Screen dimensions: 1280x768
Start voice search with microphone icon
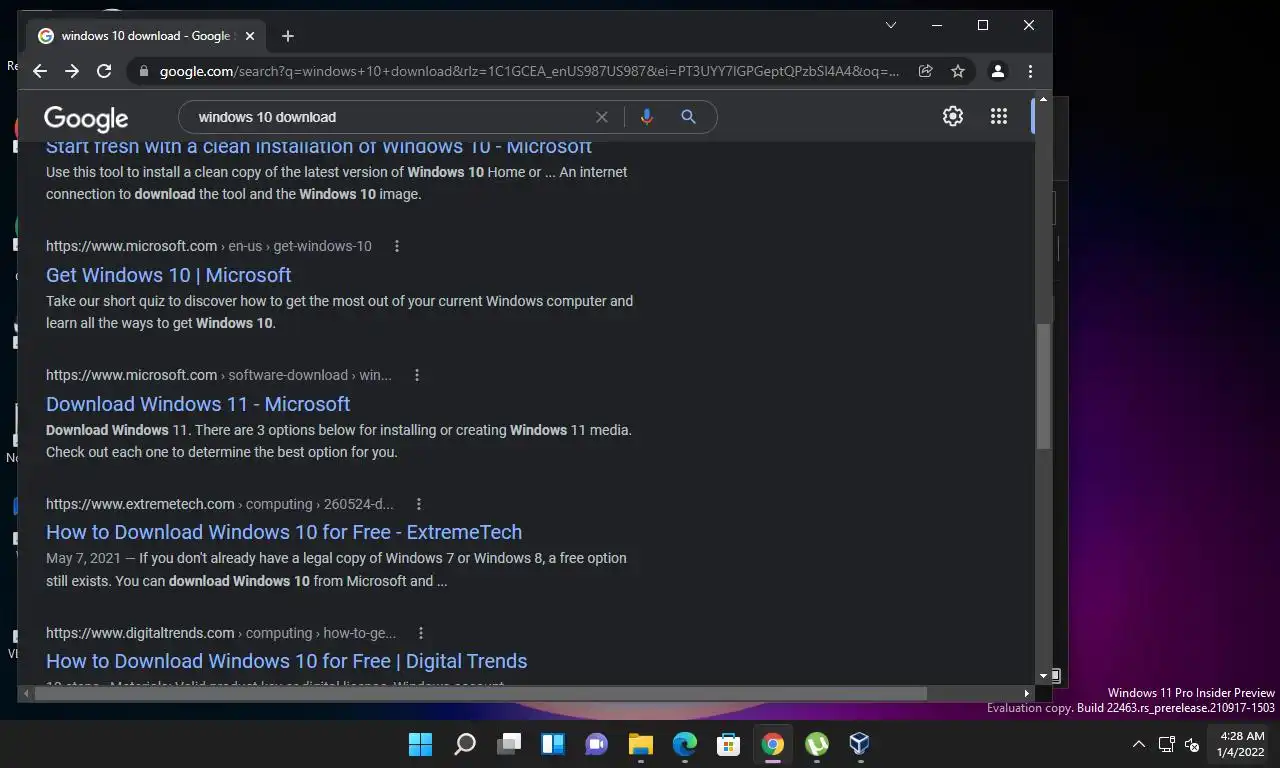click(x=647, y=117)
